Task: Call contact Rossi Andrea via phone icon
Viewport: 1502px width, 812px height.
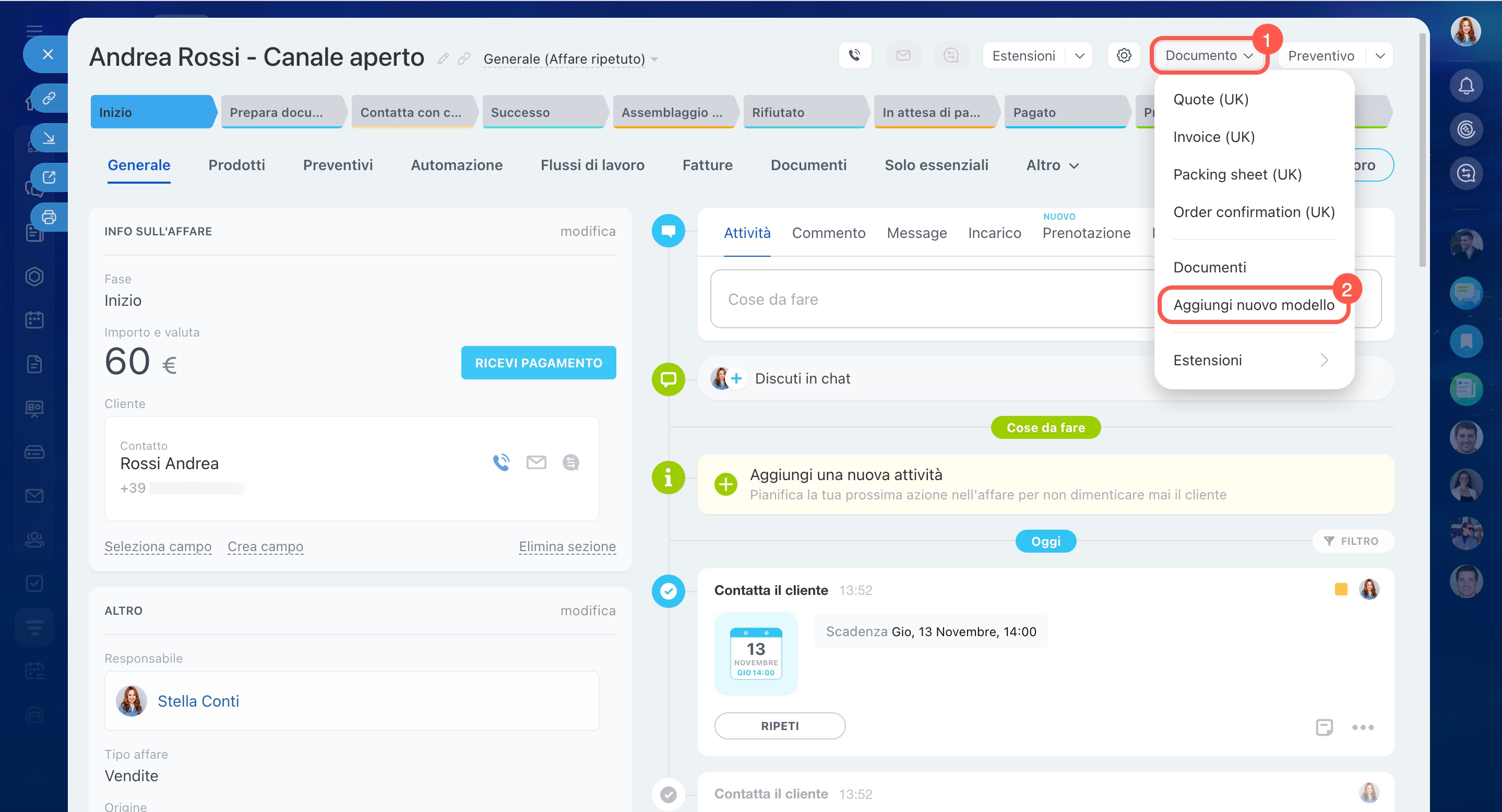Action: pos(501,462)
